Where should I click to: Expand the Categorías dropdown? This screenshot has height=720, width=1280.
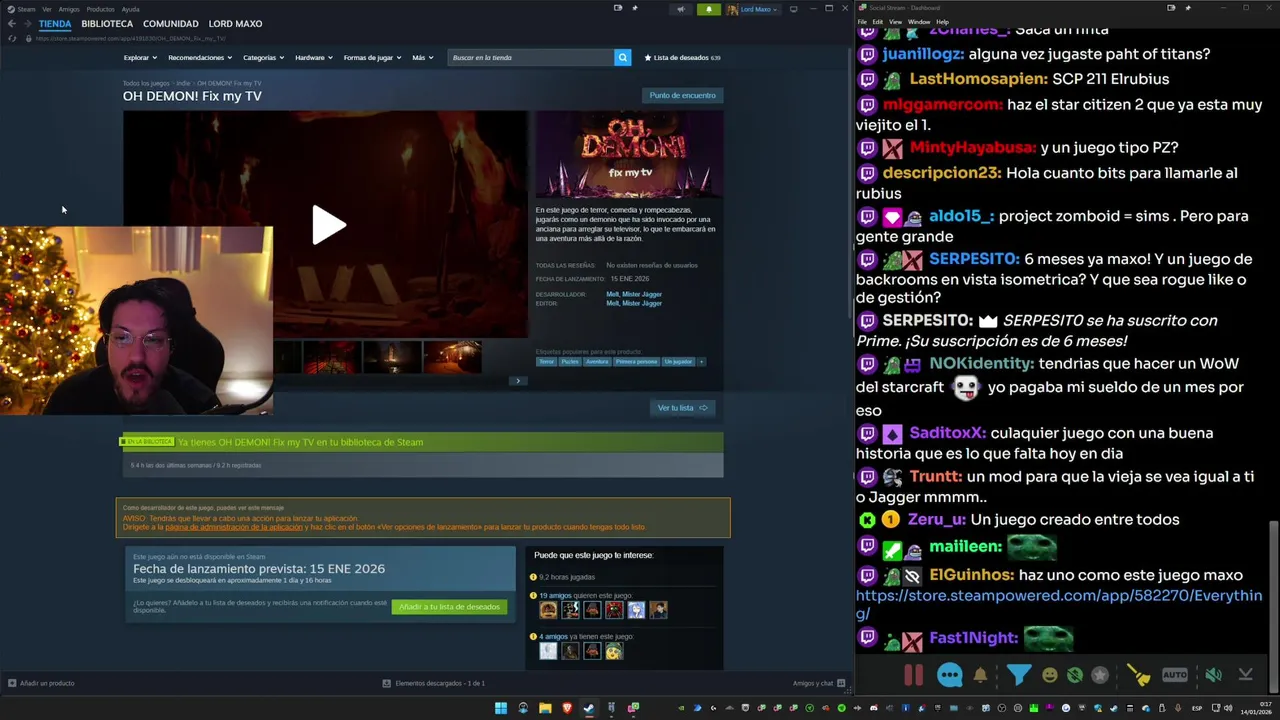[263, 57]
